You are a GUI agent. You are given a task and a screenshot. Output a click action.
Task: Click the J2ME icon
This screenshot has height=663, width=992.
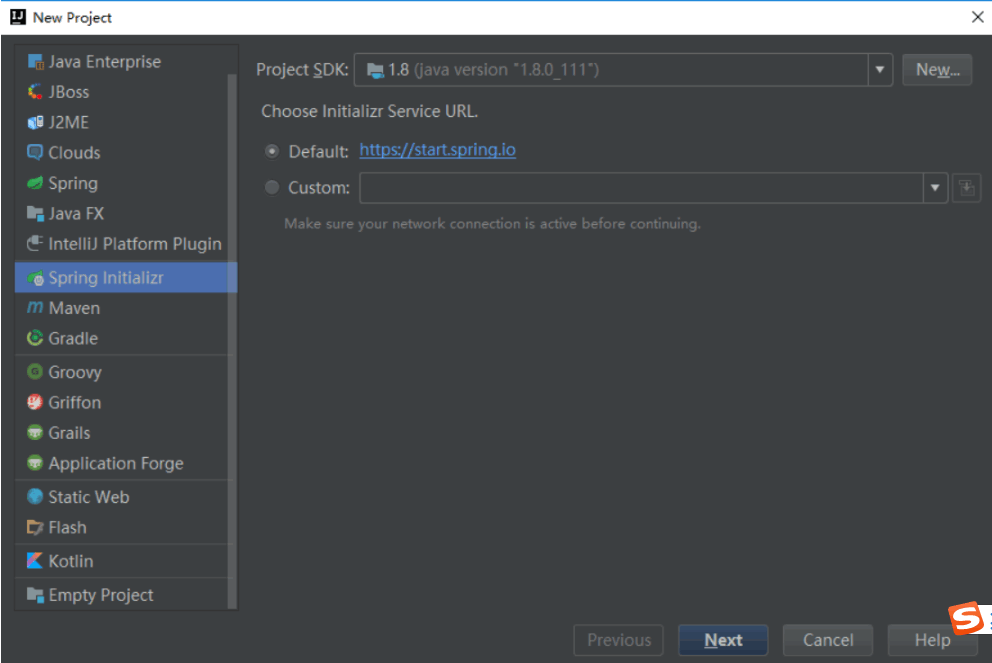click(35, 123)
